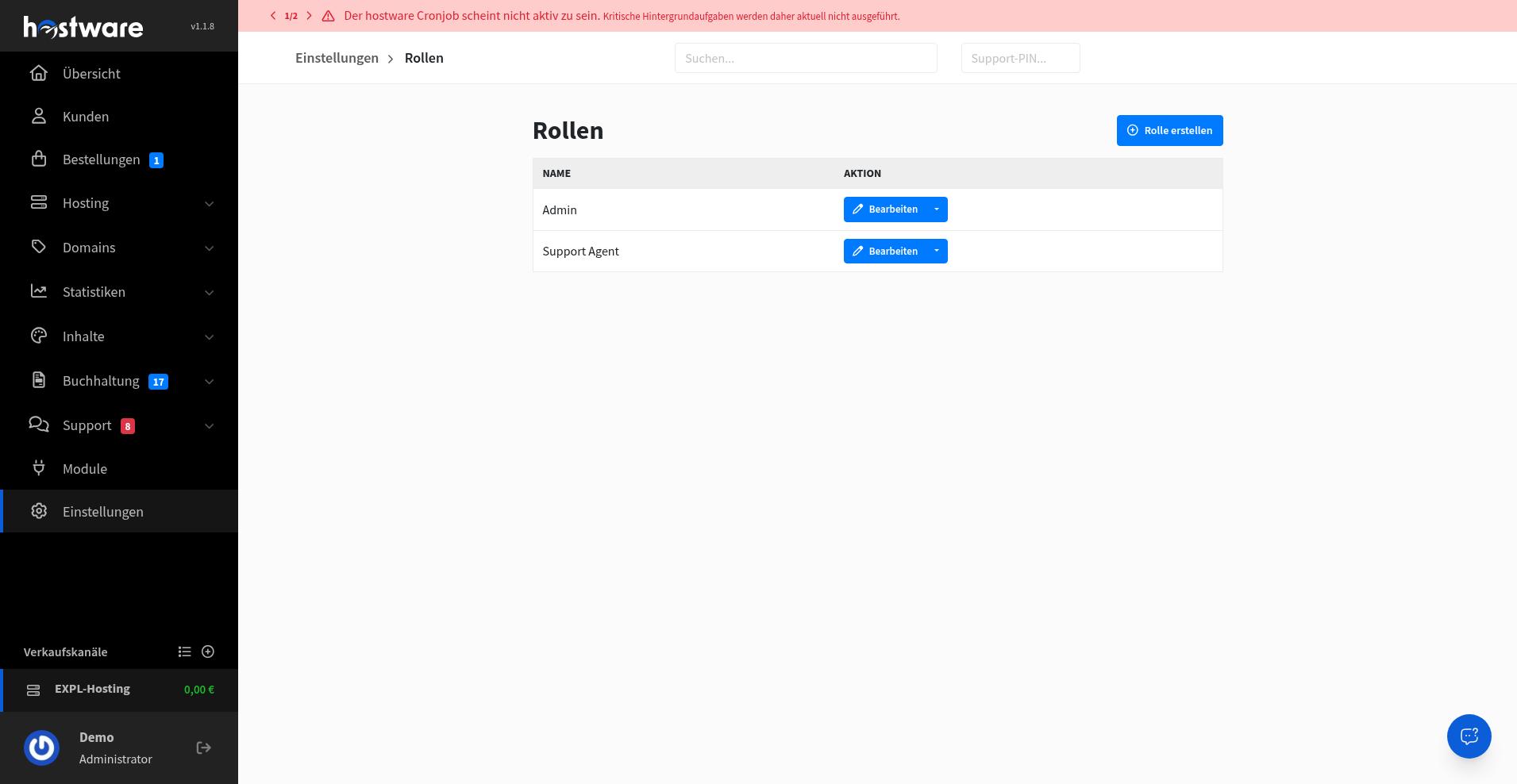This screenshot has width=1517, height=784.
Task: Click the v1.1.8 version label
Action: 202,26
